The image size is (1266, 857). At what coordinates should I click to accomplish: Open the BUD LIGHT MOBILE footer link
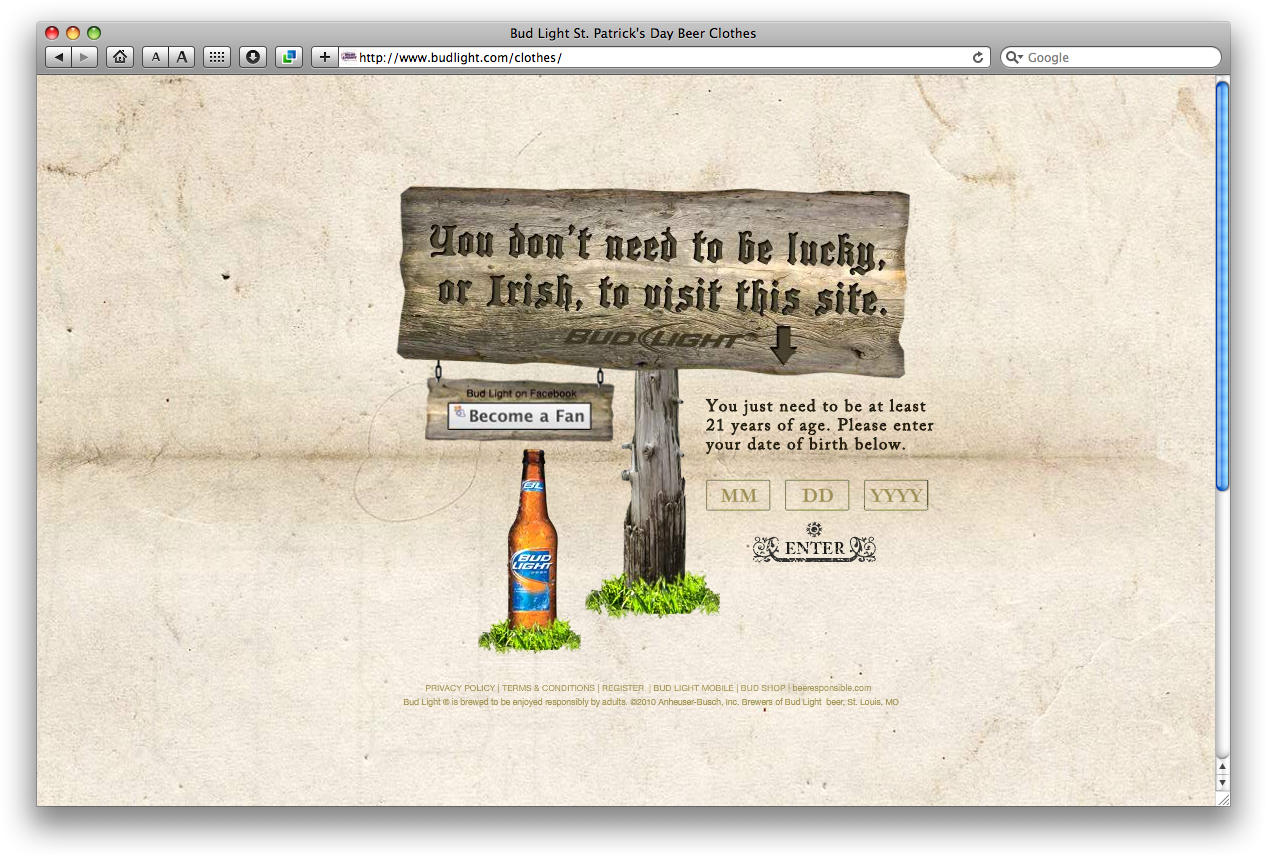pyautogui.click(x=693, y=688)
